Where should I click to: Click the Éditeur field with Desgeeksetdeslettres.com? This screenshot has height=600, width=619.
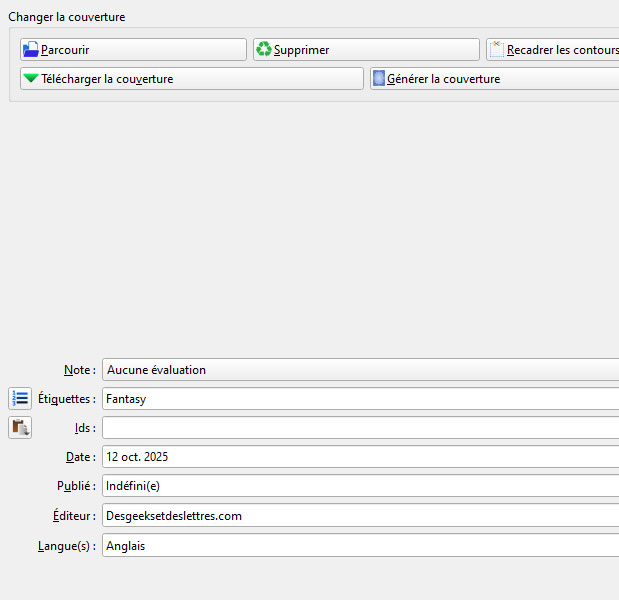360,515
